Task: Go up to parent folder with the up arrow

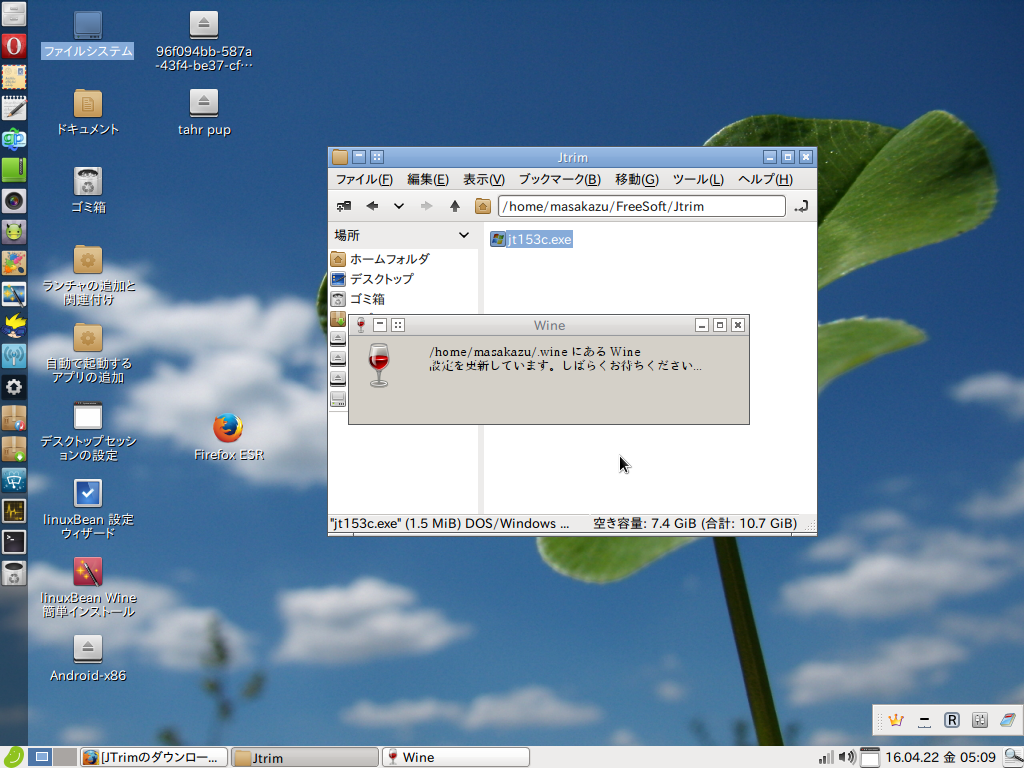Action: (x=455, y=206)
